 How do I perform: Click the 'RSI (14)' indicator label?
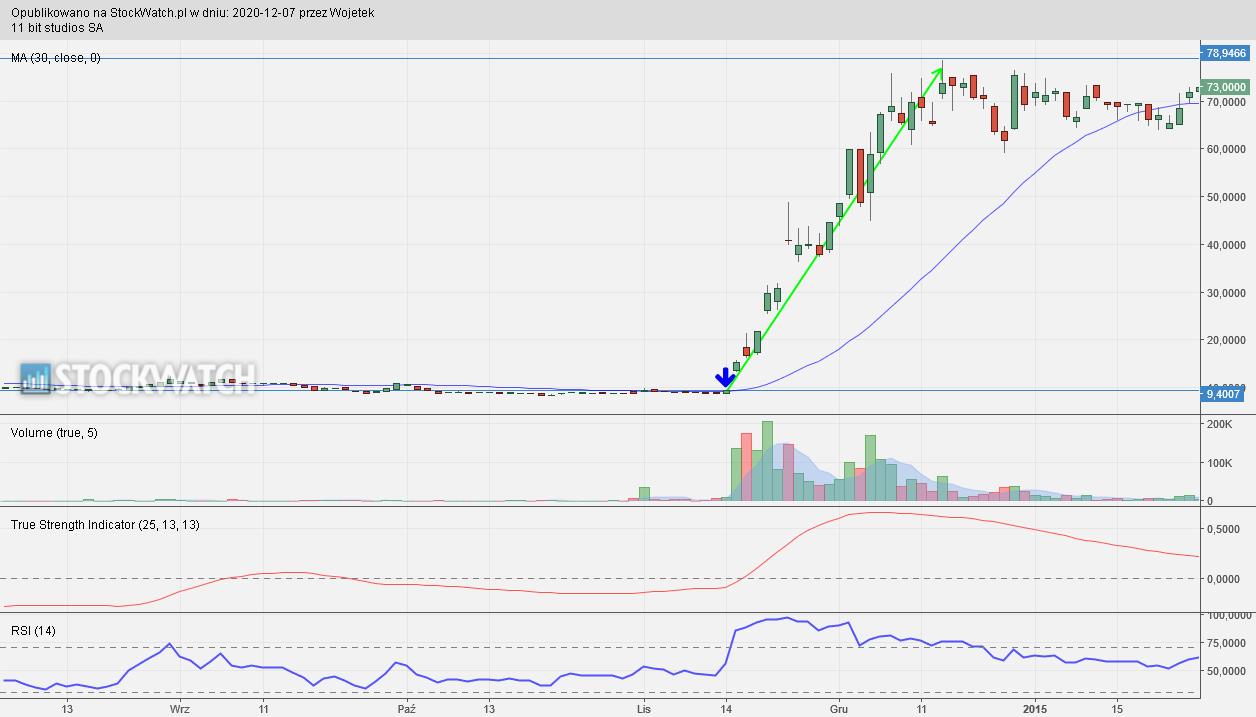33,630
